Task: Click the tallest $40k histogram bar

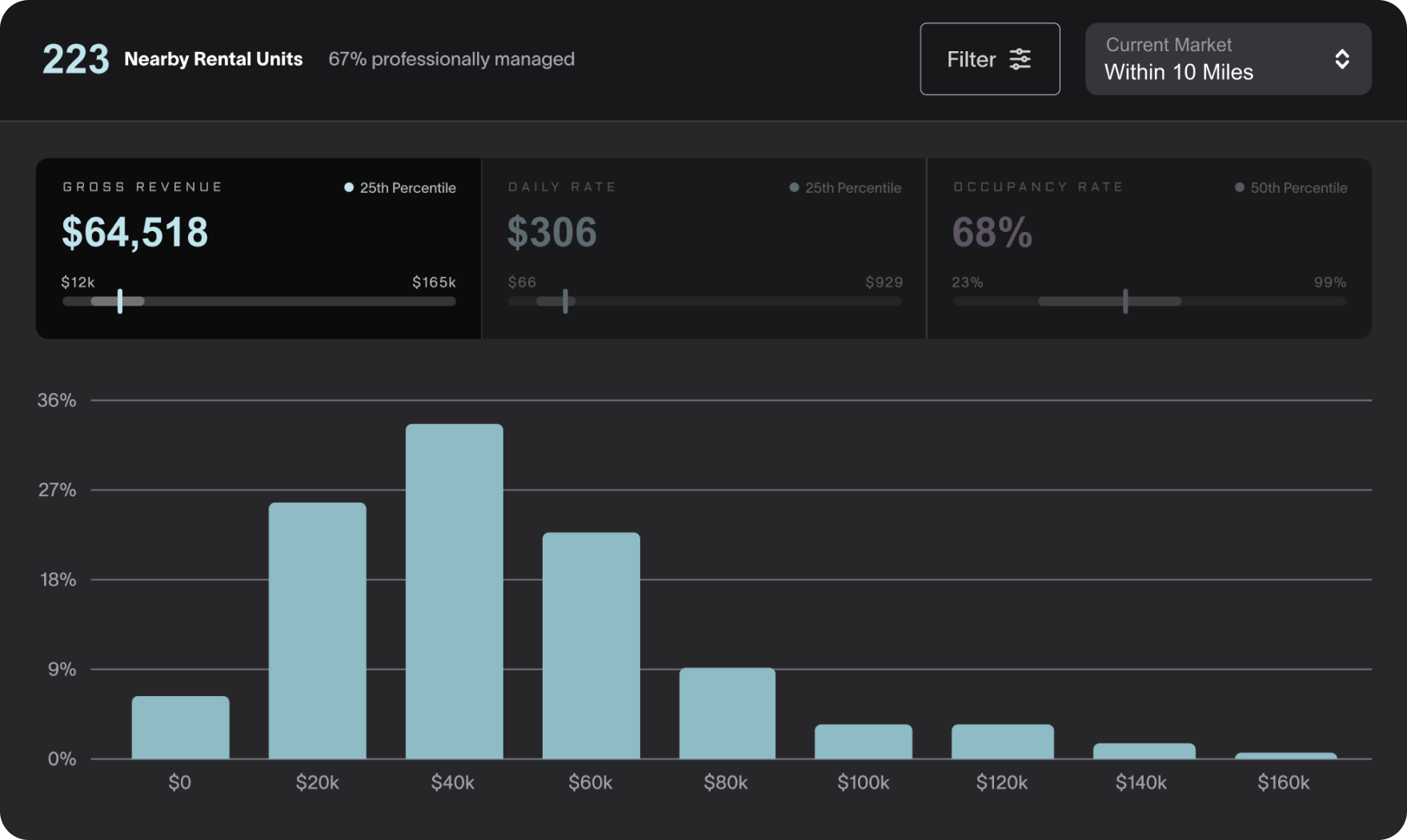Action: click(x=454, y=592)
